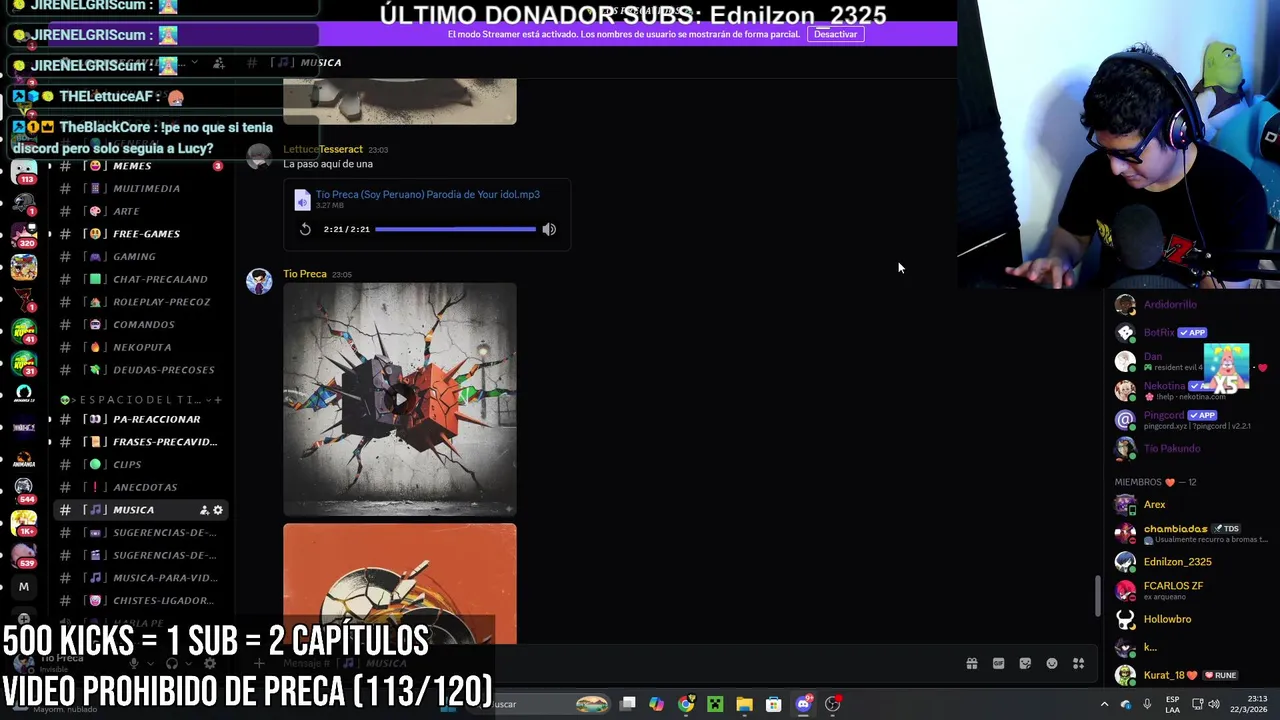The image size is (1280, 720).
Task: Open server icon with 1K+ badge
Action: [x=24, y=523]
